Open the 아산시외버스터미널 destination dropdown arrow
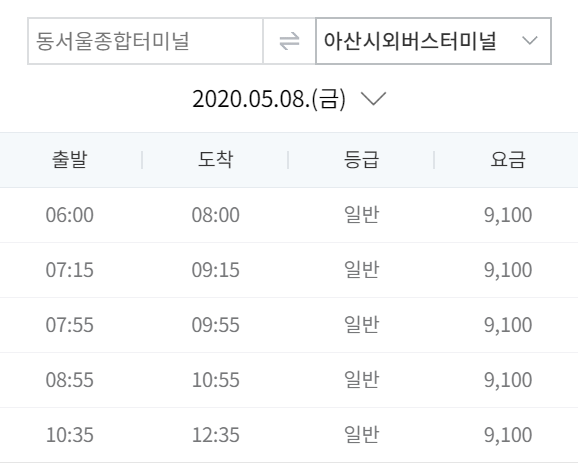Screen dimensions: 578x463 [x=530, y=41]
